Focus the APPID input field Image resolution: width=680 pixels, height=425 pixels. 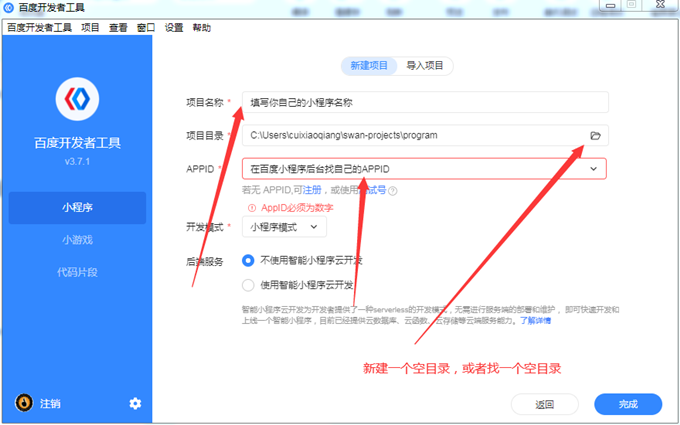[424, 169]
